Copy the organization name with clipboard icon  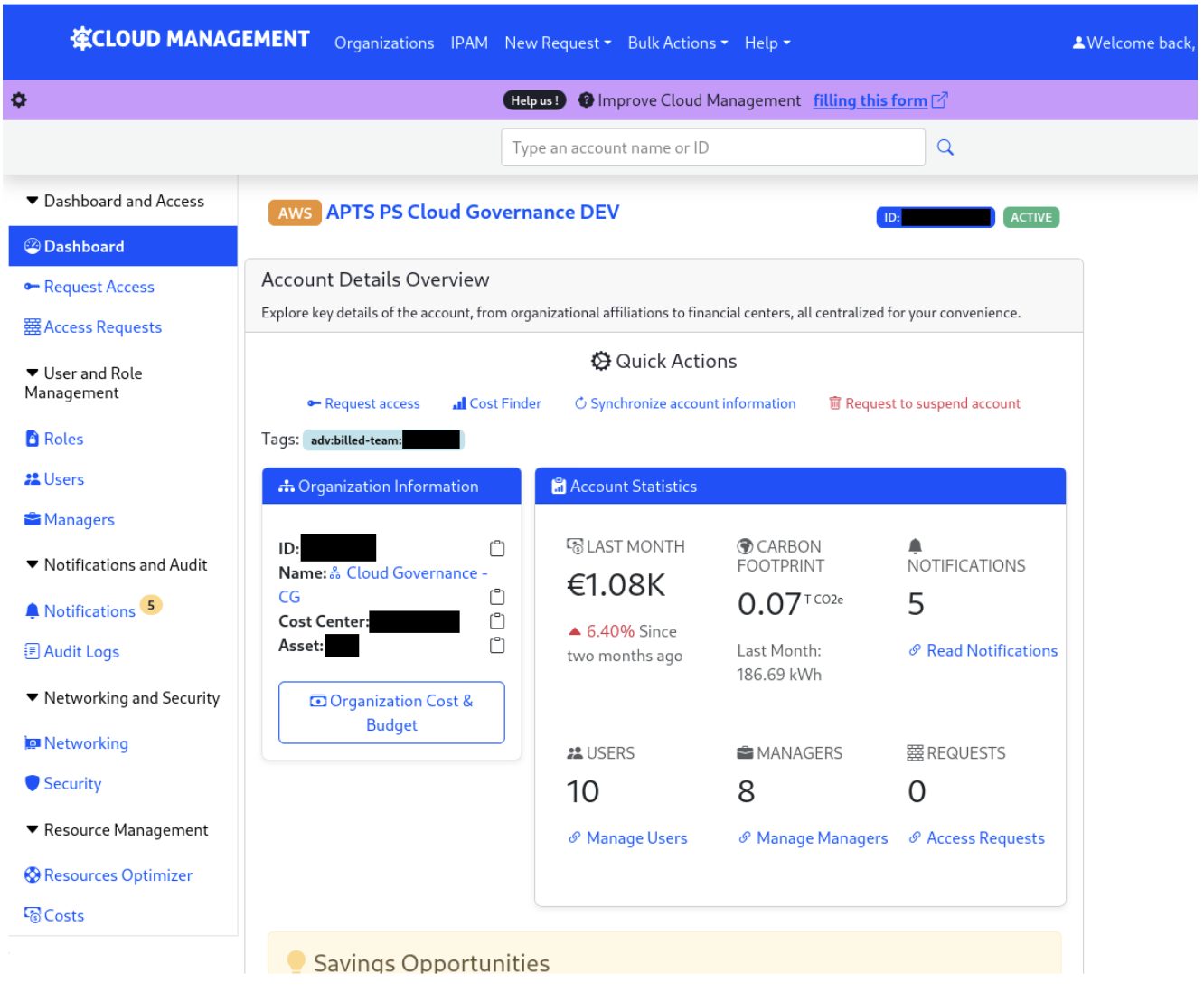tap(497, 597)
